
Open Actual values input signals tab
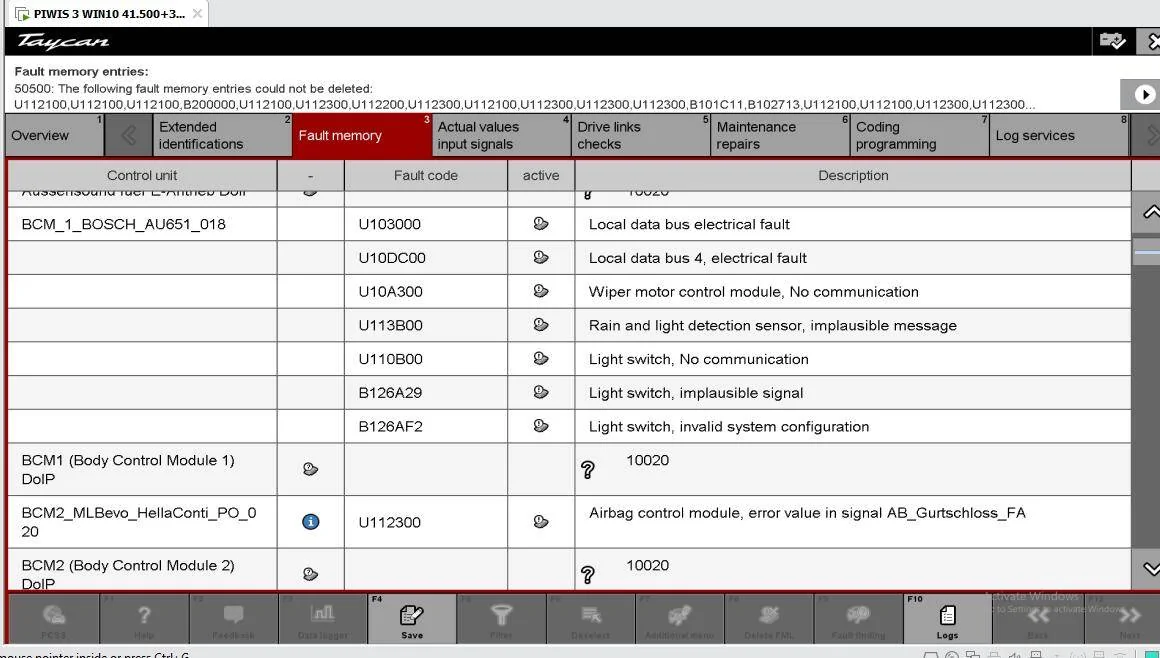click(x=501, y=135)
